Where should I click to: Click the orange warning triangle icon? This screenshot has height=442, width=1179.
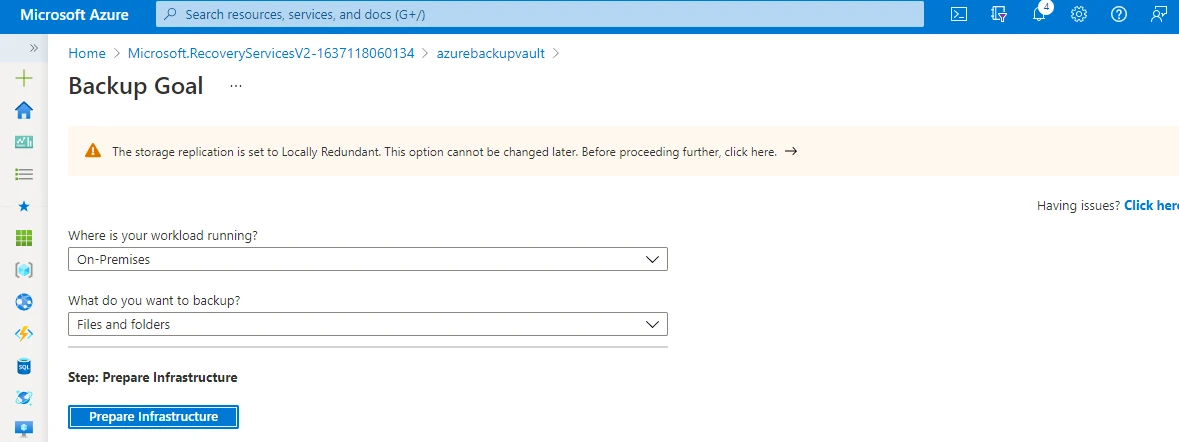[92, 151]
